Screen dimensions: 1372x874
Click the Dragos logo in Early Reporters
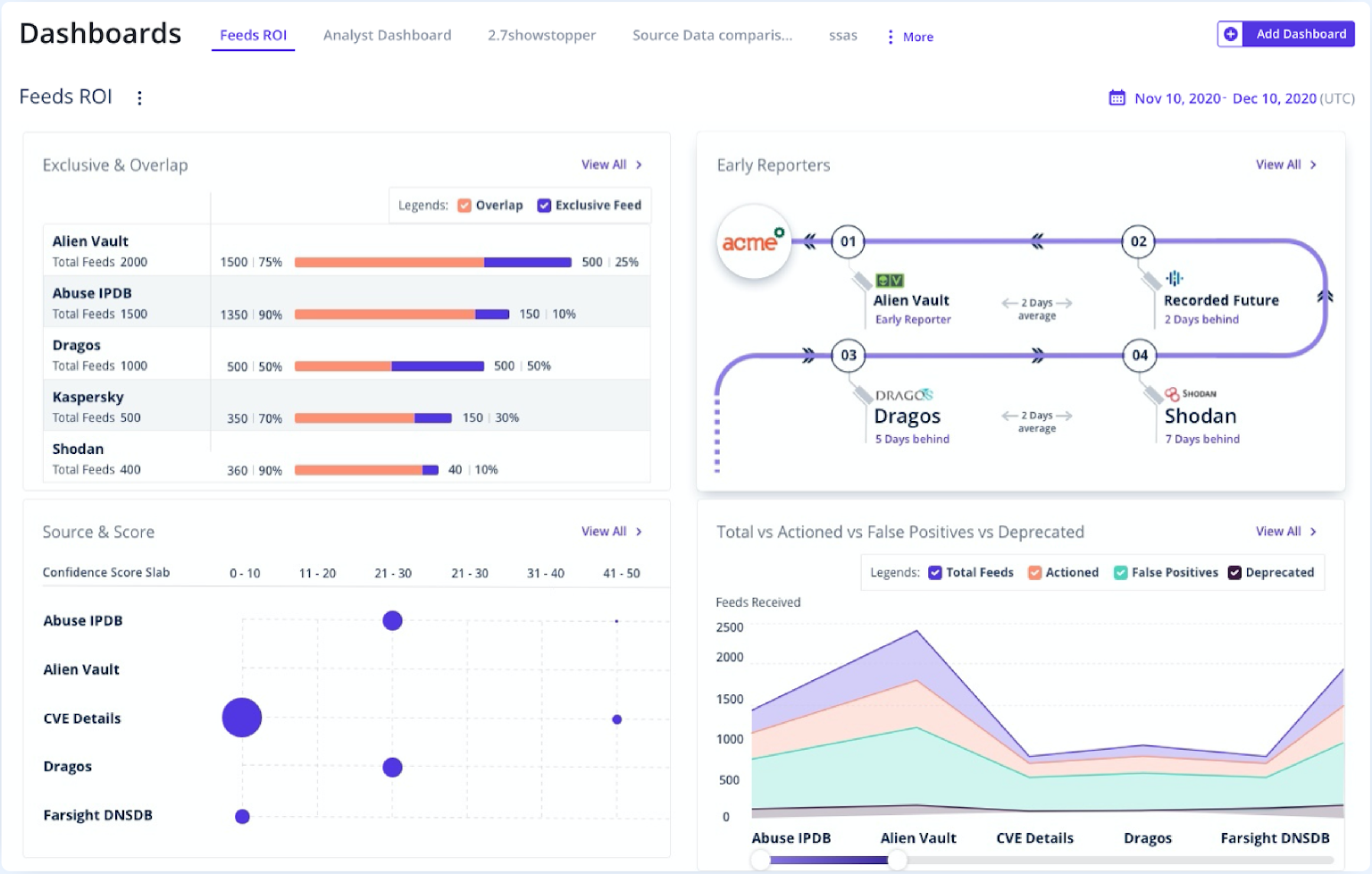904,394
